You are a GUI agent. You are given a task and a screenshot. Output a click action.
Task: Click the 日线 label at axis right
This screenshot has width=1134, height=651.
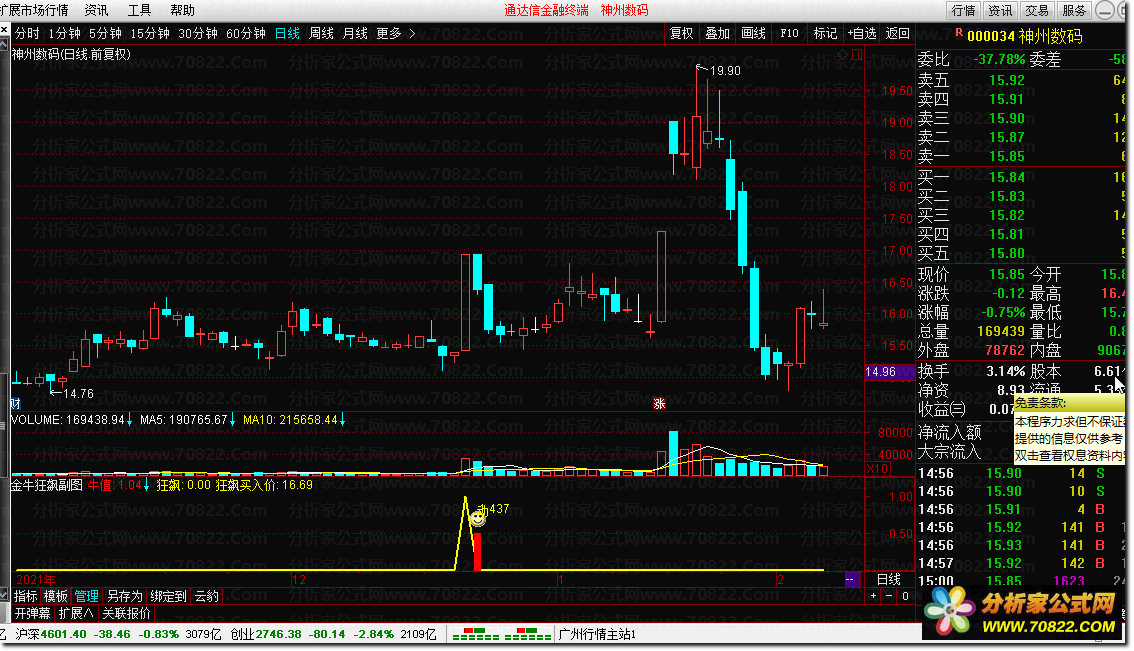pos(889,579)
